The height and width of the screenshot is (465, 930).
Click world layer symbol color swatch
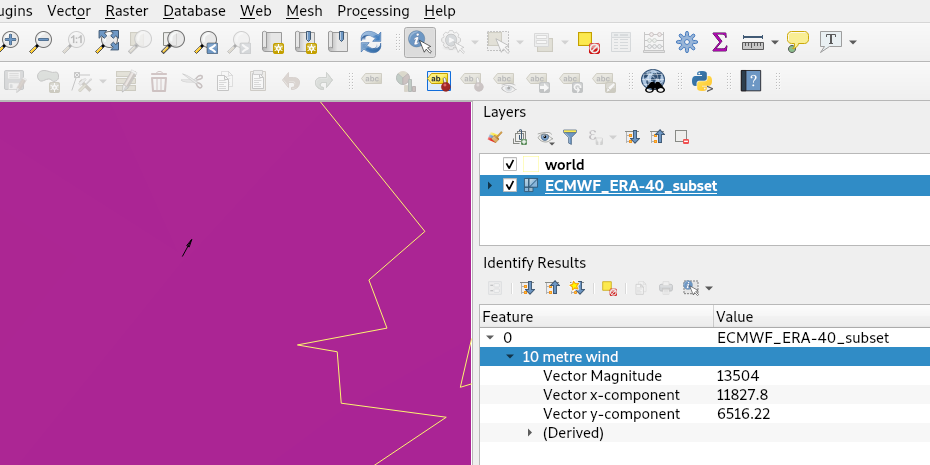pos(531,164)
